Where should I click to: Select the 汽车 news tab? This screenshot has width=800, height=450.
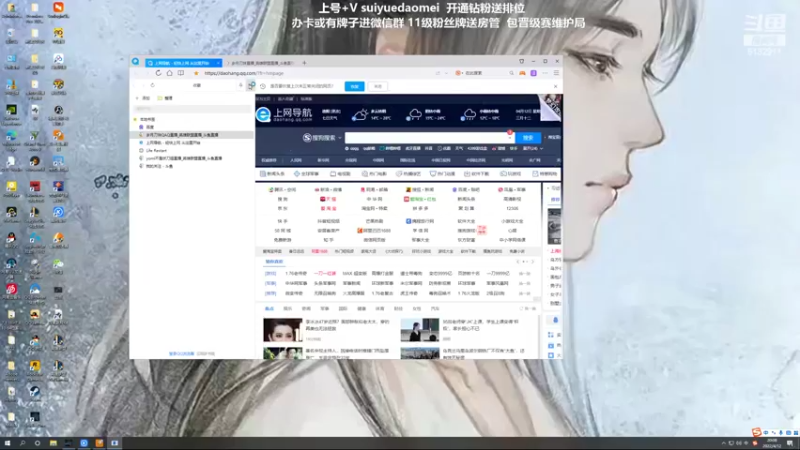click(x=435, y=309)
